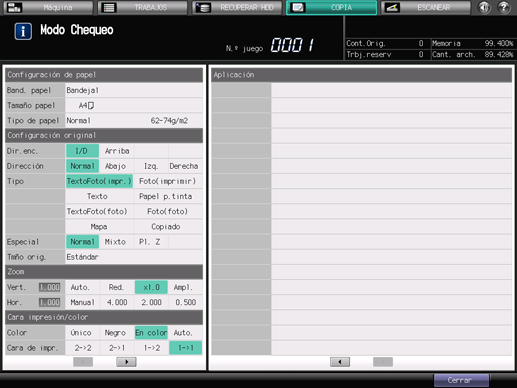
Task: Choose Foto(imprimir) original type
Action: 168,181
